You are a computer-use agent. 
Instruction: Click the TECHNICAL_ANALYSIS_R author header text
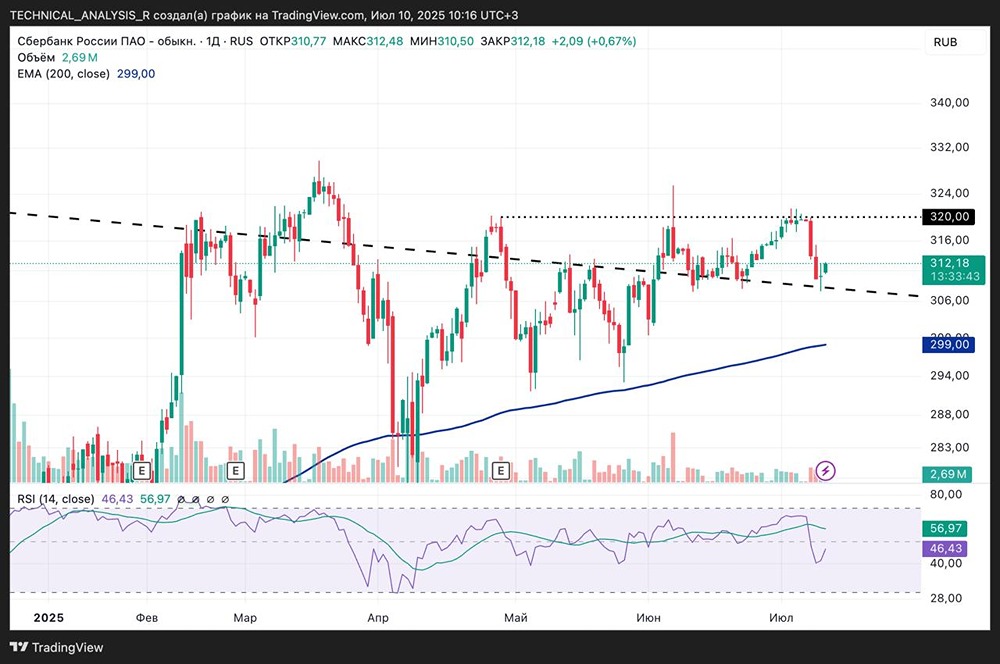[80, 15]
